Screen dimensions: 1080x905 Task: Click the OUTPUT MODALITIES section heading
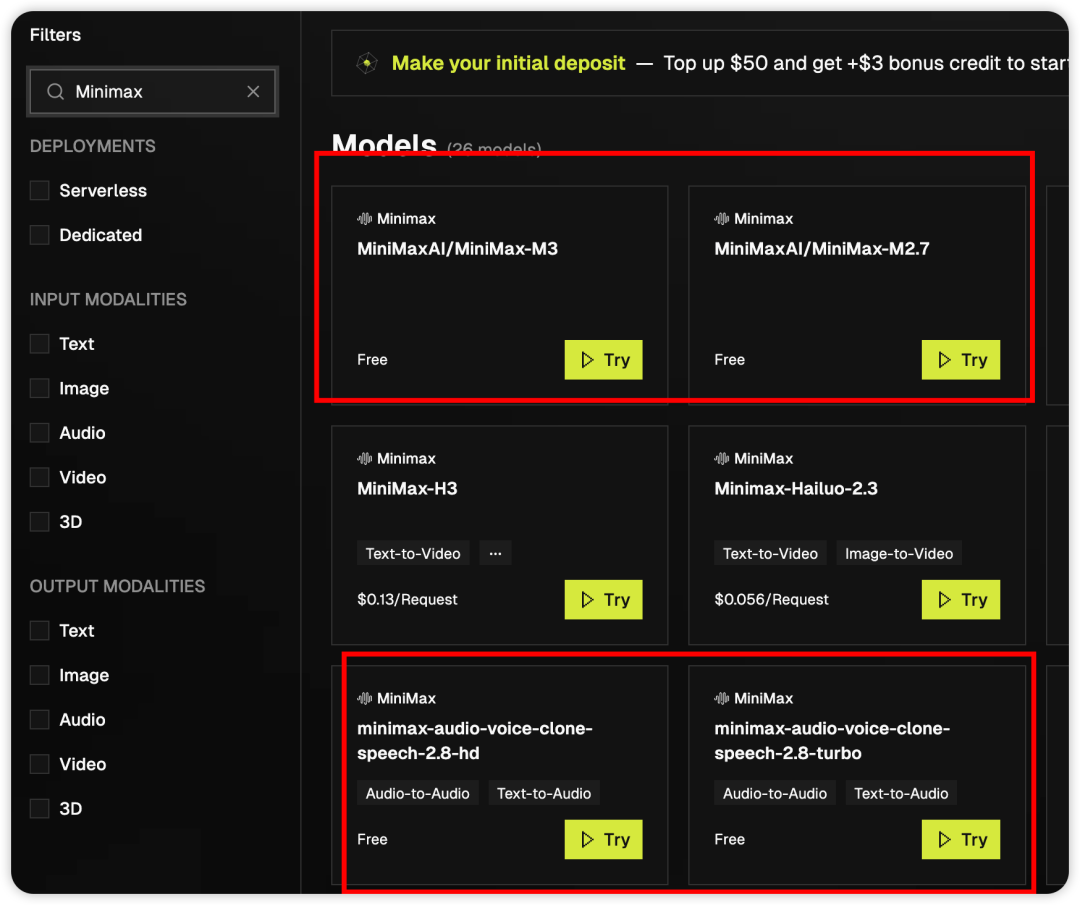click(x=117, y=586)
